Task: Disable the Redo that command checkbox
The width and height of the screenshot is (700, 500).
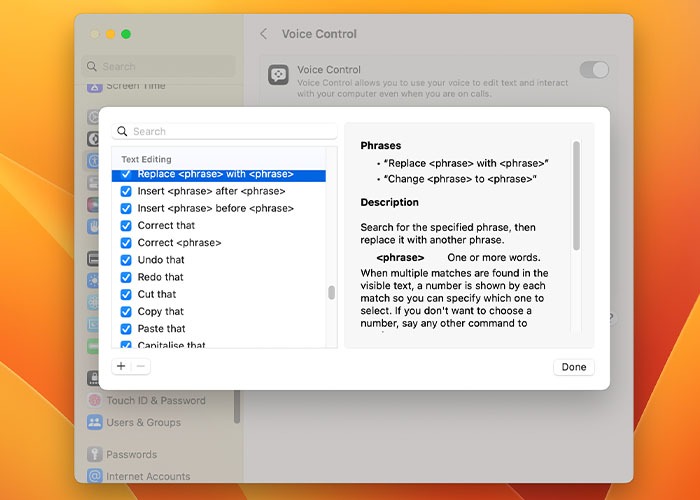Action: pos(126,277)
